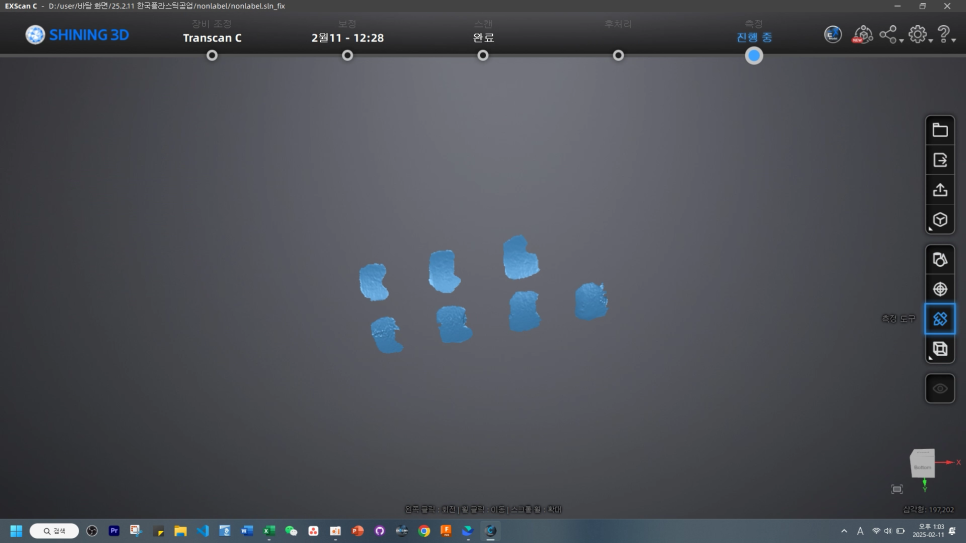
Task: Click the import file icon below folder
Action: pyautogui.click(x=940, y=160)
